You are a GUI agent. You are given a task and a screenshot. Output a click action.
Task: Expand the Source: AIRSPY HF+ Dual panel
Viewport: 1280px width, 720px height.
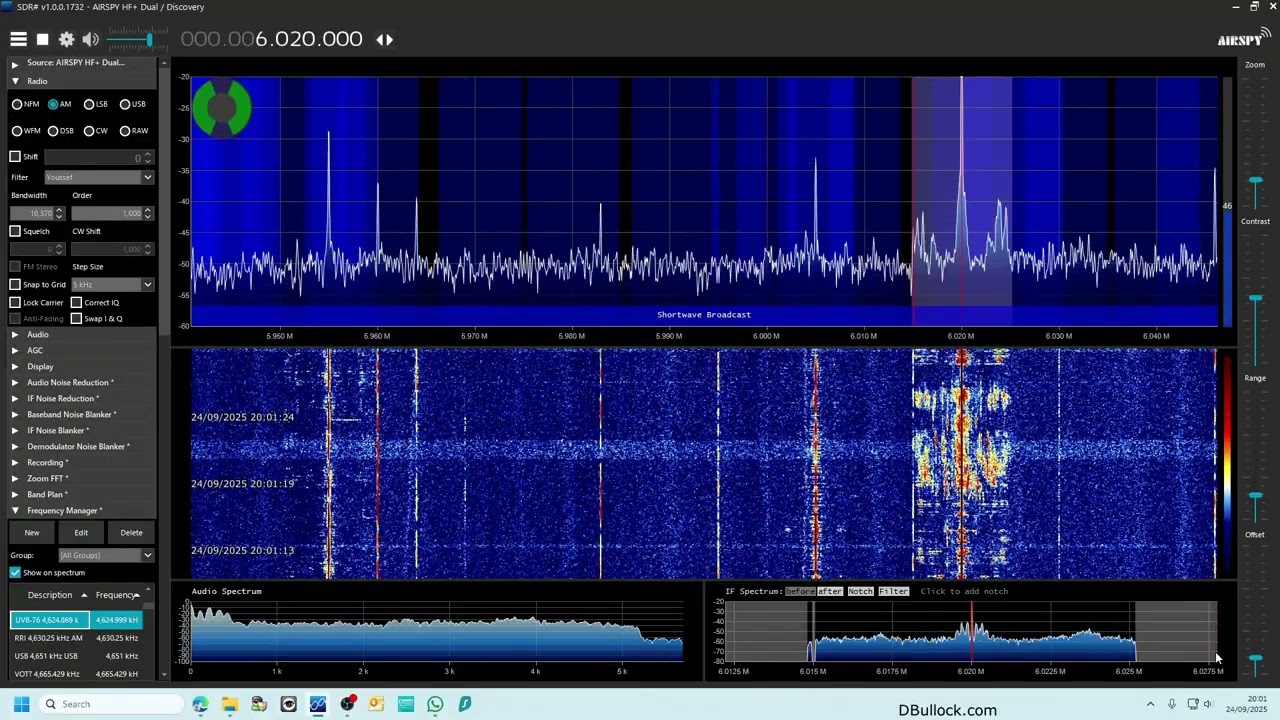click(14, 63)
